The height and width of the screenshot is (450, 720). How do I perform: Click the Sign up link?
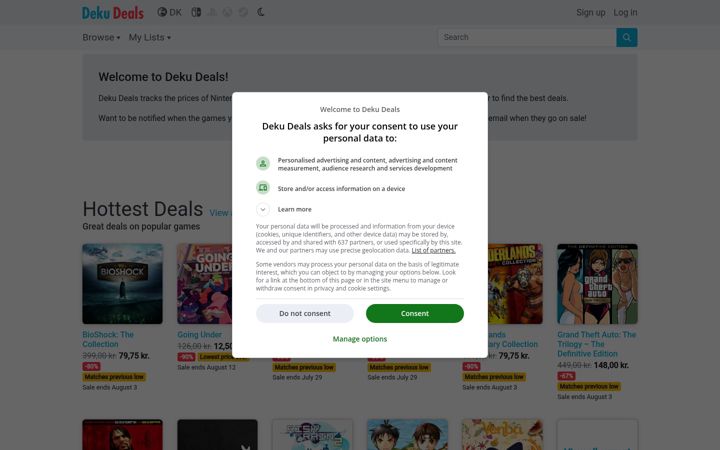pyautogui.click(x=591, y=12)
